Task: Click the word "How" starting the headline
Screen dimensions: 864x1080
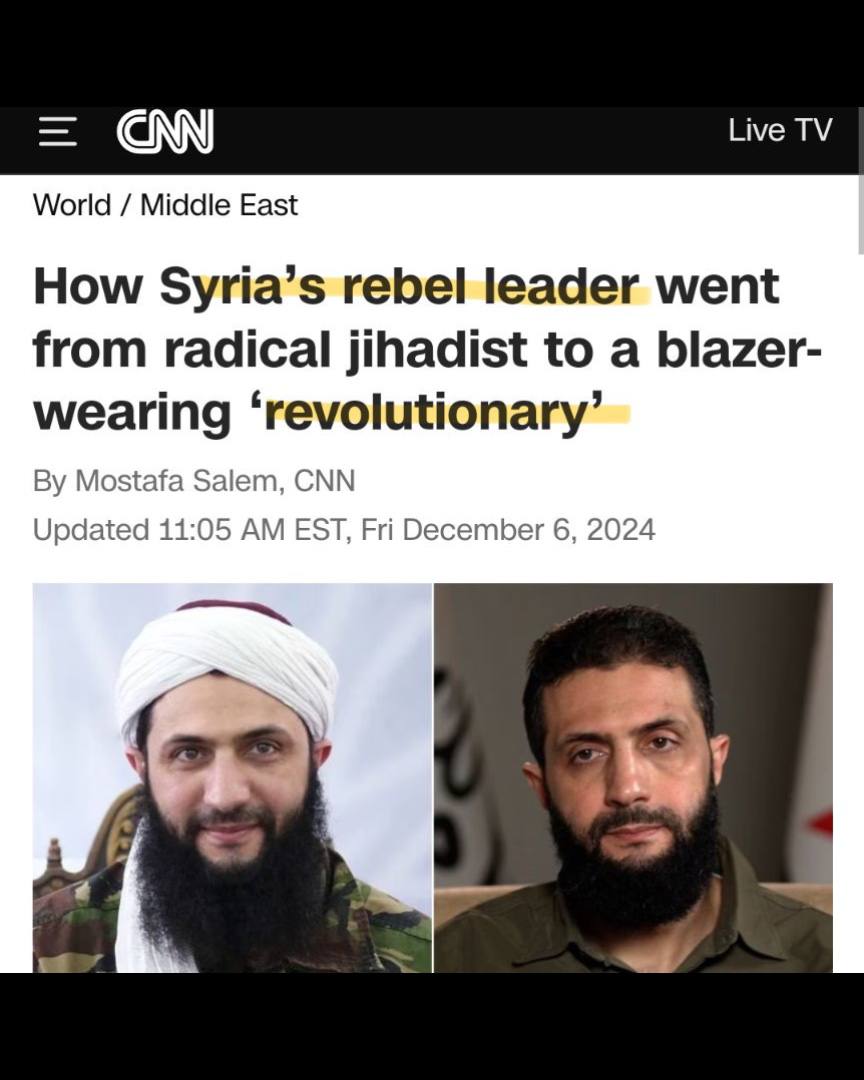Action: [x=88, y=287]
